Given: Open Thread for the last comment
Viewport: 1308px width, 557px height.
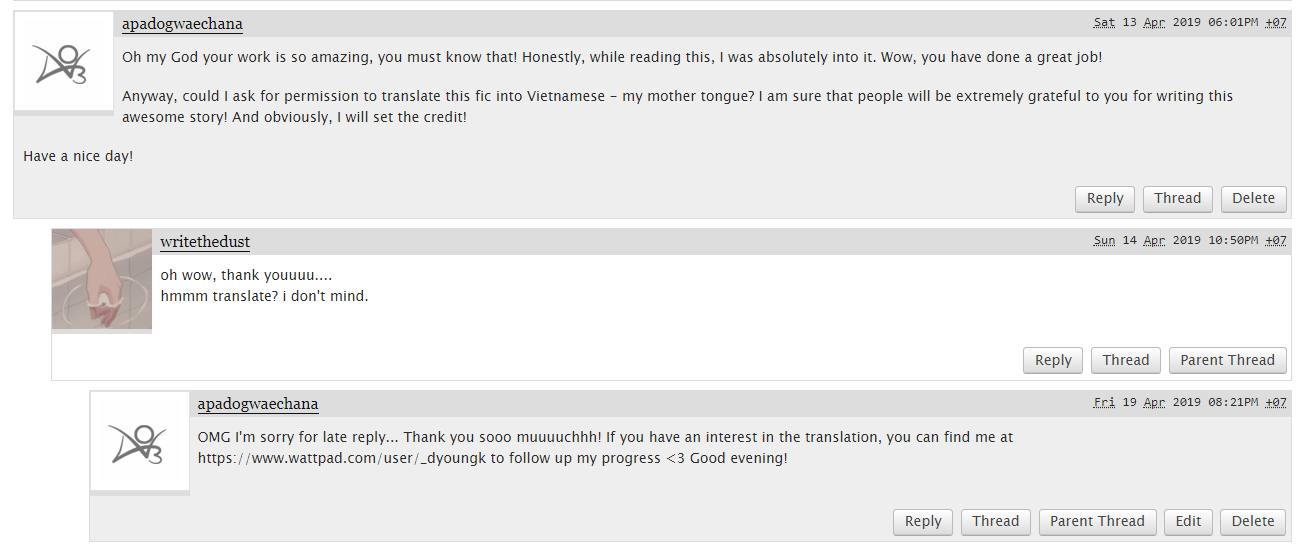Looking at the screenshot, I should [995, 521].
